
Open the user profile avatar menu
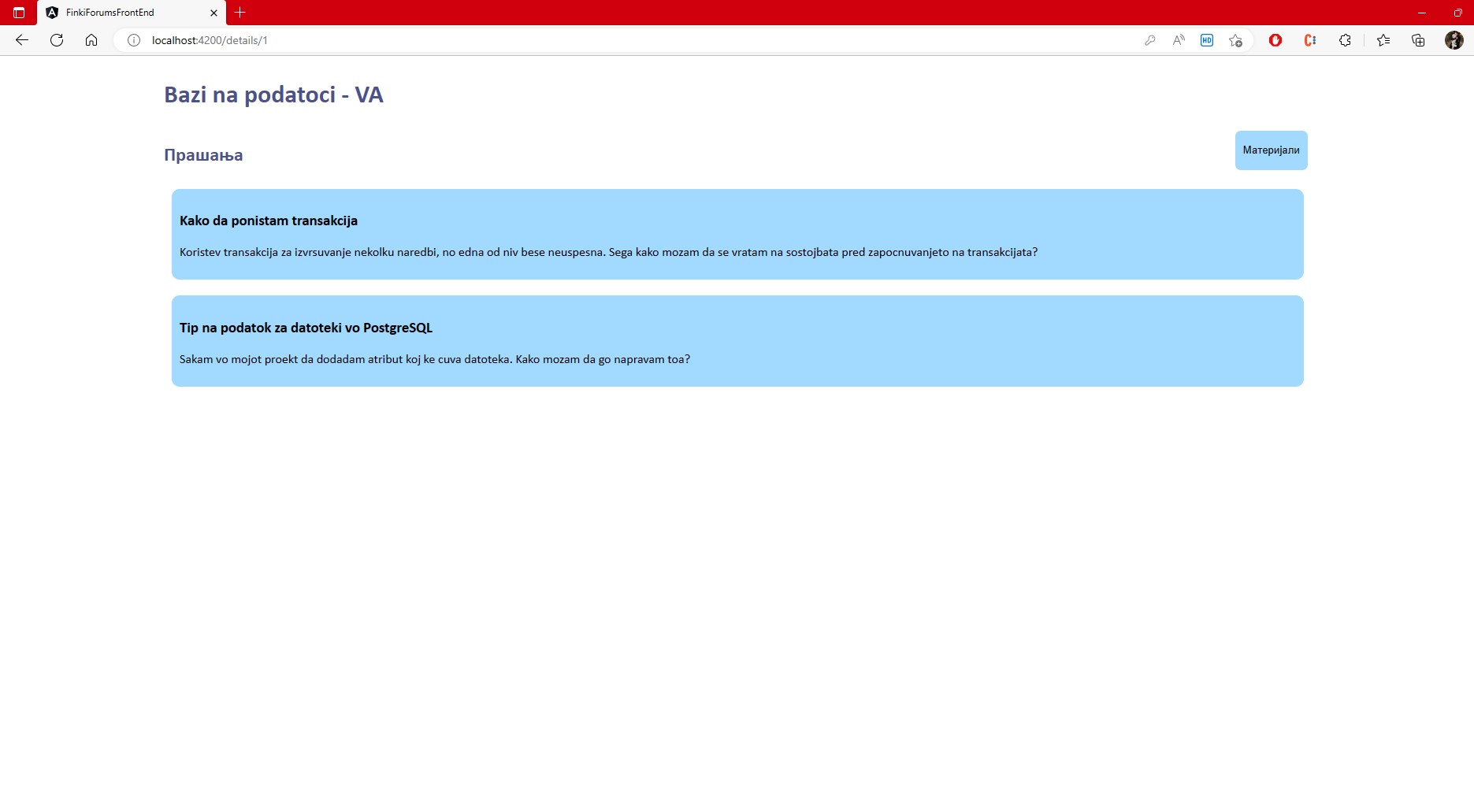click(1454, 40)
